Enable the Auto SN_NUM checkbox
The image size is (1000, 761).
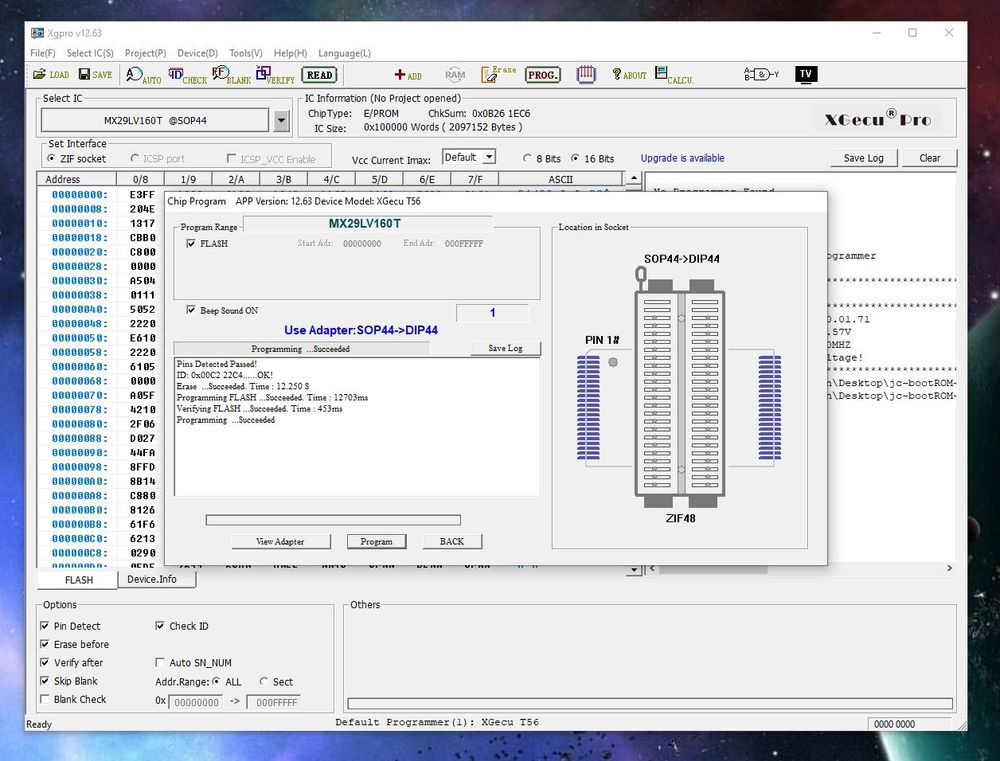click(x=160, y=663)
